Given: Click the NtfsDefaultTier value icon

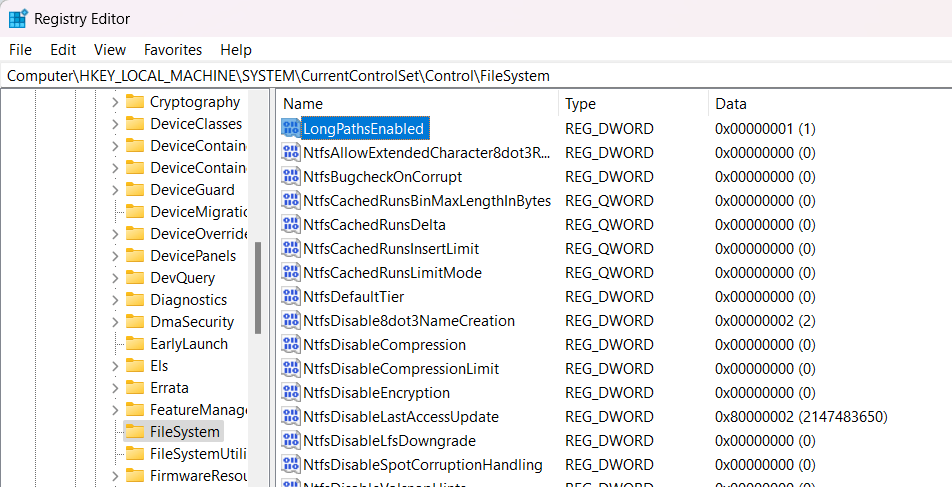Looking at the screenshot, I should (291, 297).
